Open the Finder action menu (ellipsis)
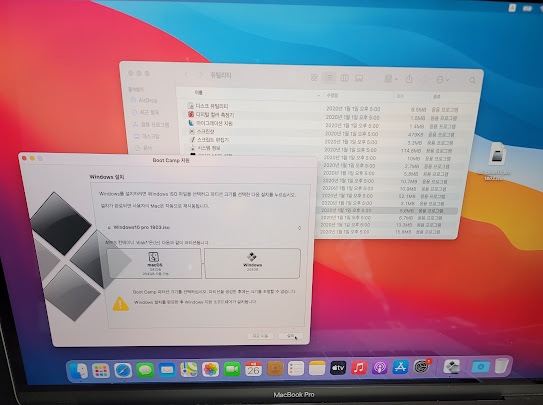 tap(442, 80)
